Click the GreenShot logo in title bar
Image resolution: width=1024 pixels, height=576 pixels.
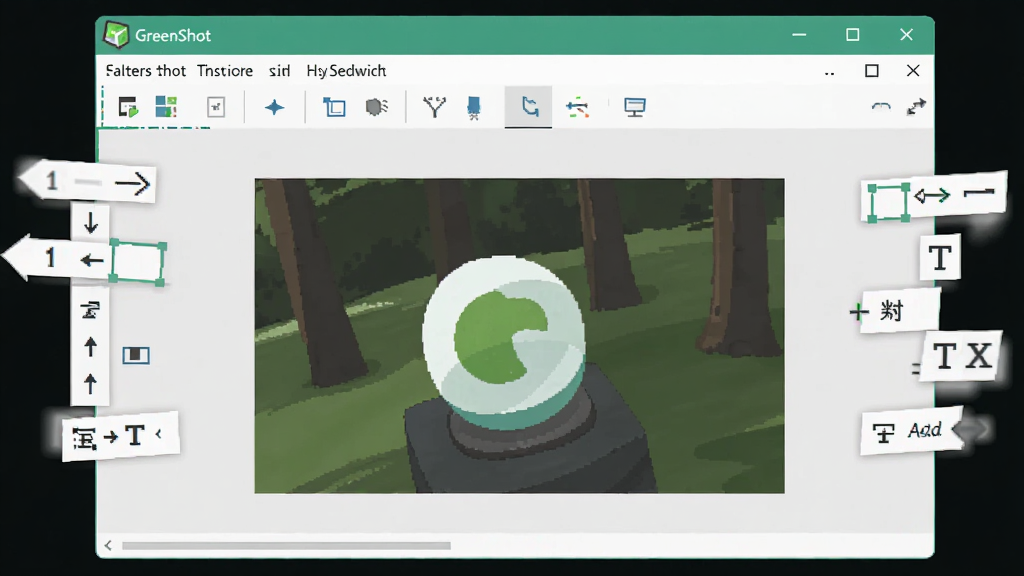tap(116, 35)
